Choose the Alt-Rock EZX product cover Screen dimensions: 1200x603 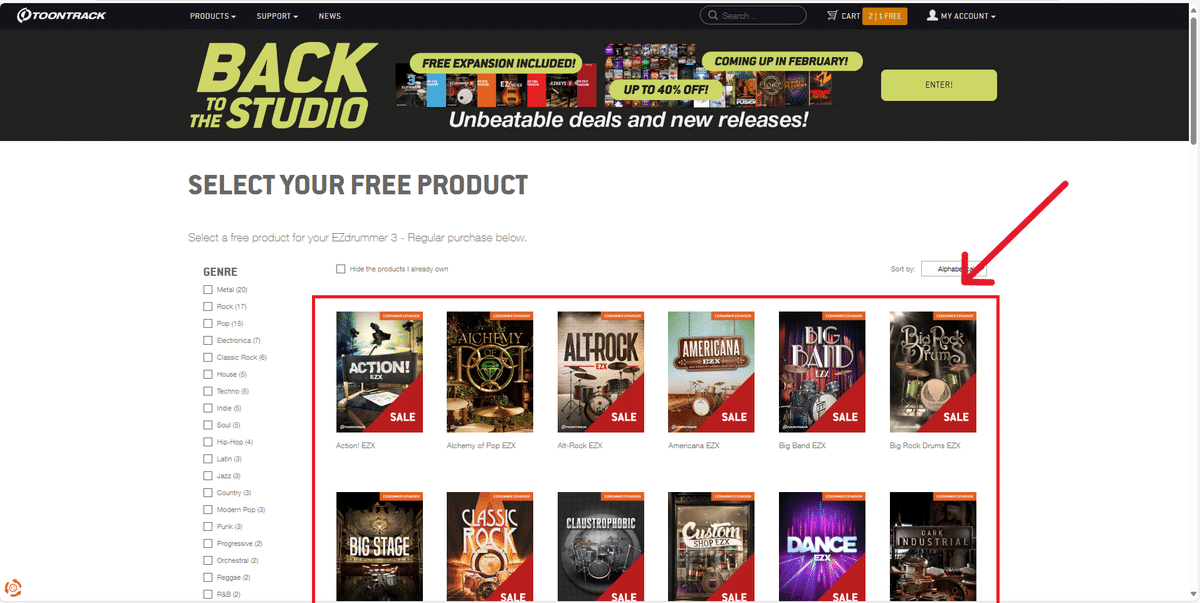coord(600,372)
